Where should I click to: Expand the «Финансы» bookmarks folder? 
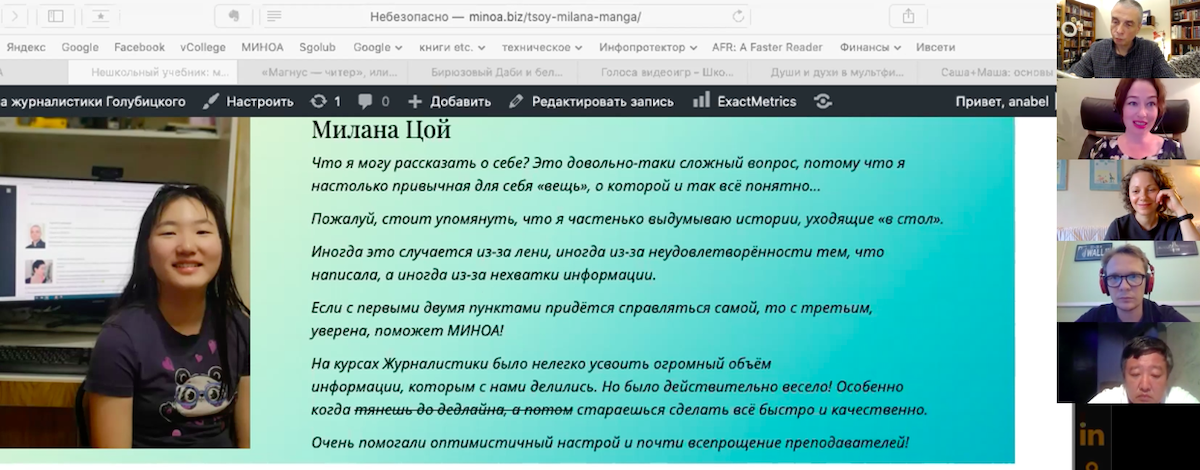pyautogui.click(x=869, y=47)
